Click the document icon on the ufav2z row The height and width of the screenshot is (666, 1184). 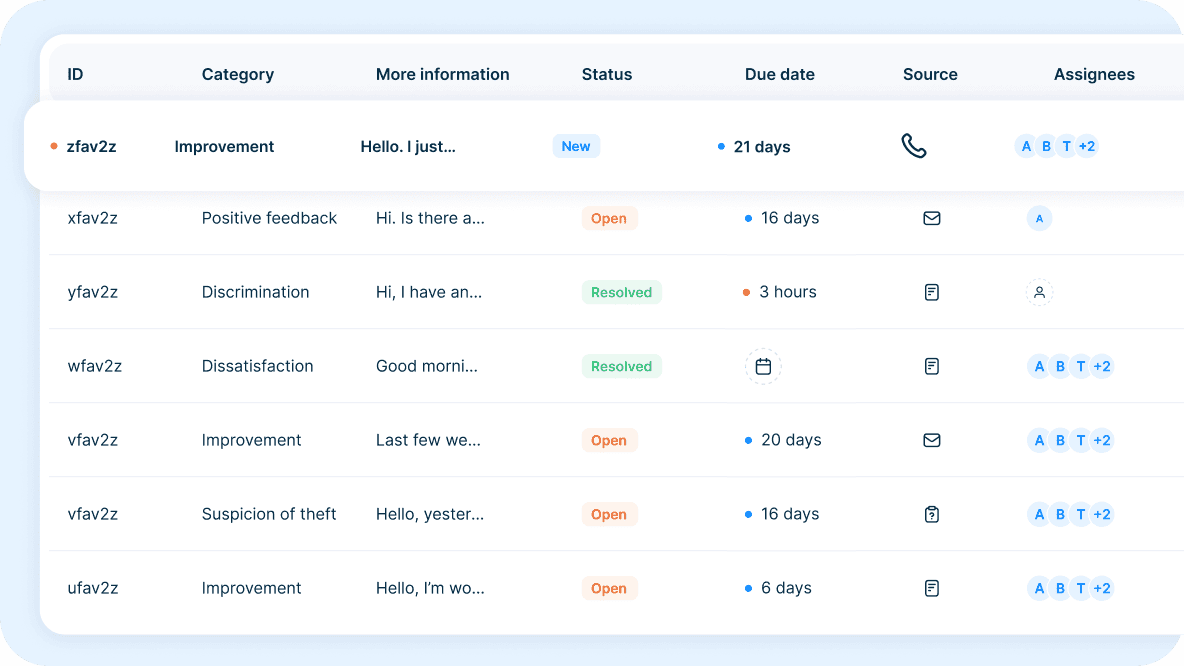931,588
